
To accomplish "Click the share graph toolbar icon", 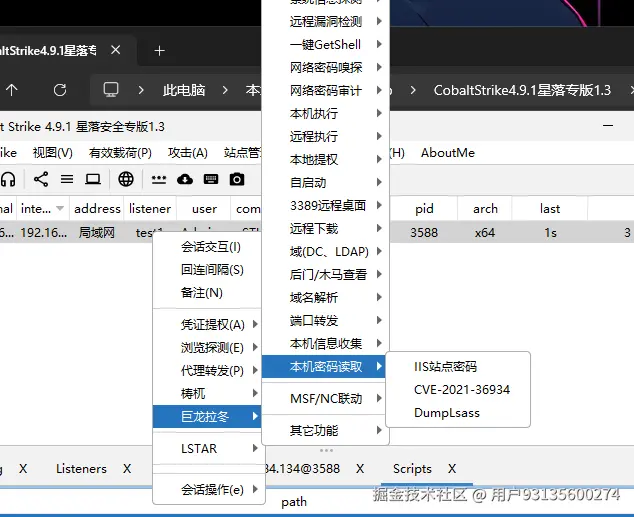I will (41, 179).
